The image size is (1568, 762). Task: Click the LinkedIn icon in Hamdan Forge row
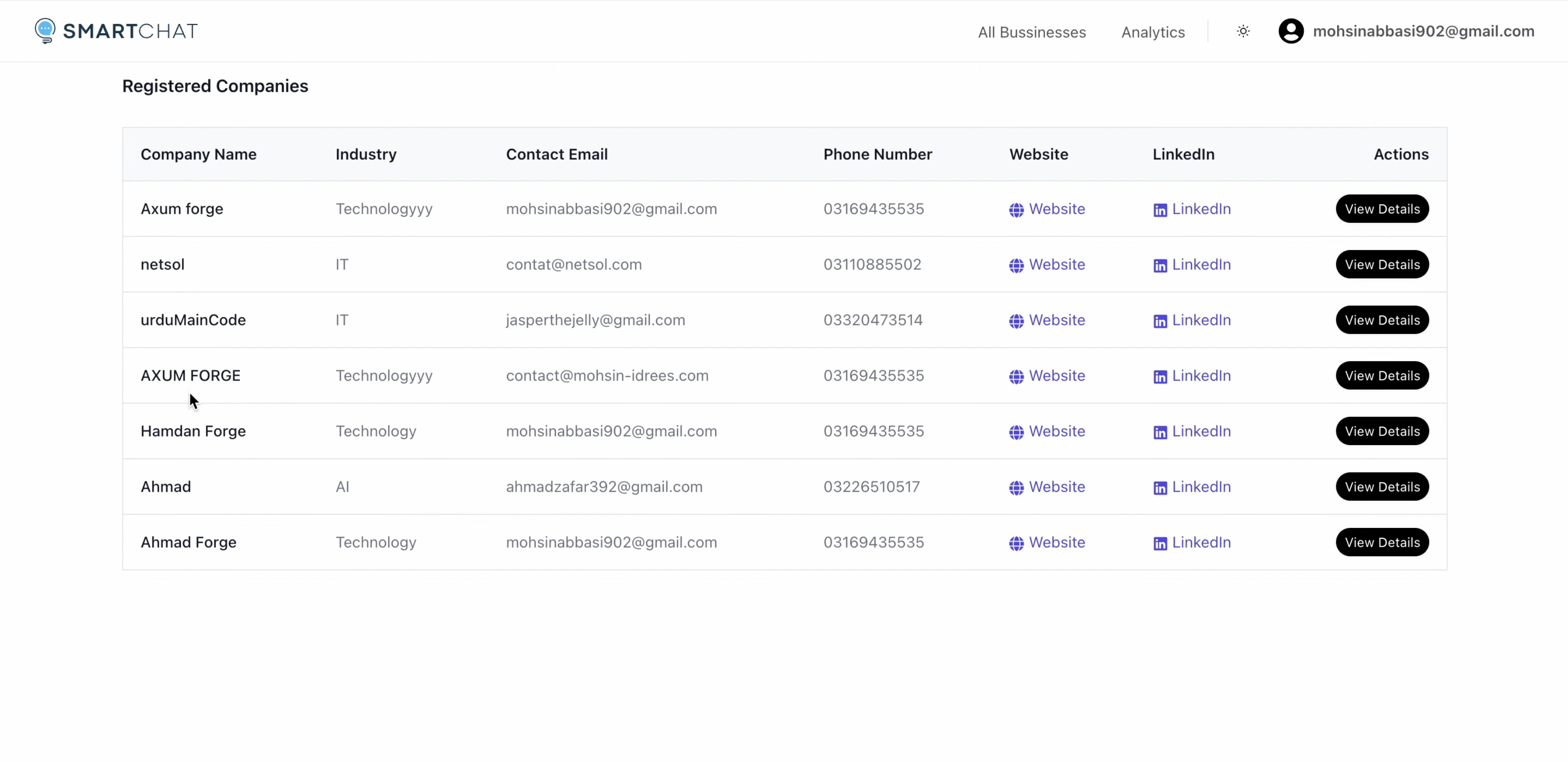coord(1160,431)
